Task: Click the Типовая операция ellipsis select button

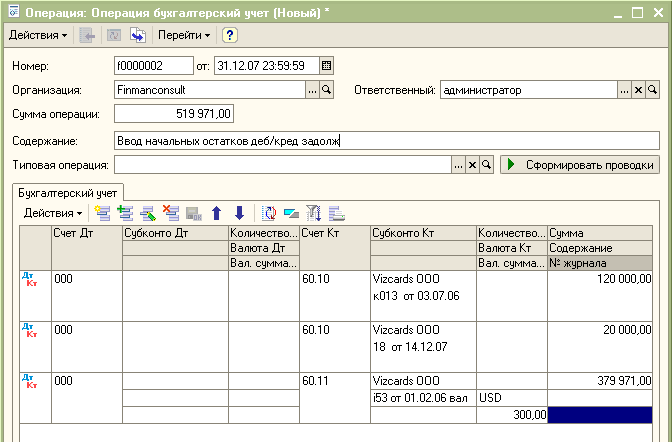Action: pyautogui.click(x=458, y=165)
